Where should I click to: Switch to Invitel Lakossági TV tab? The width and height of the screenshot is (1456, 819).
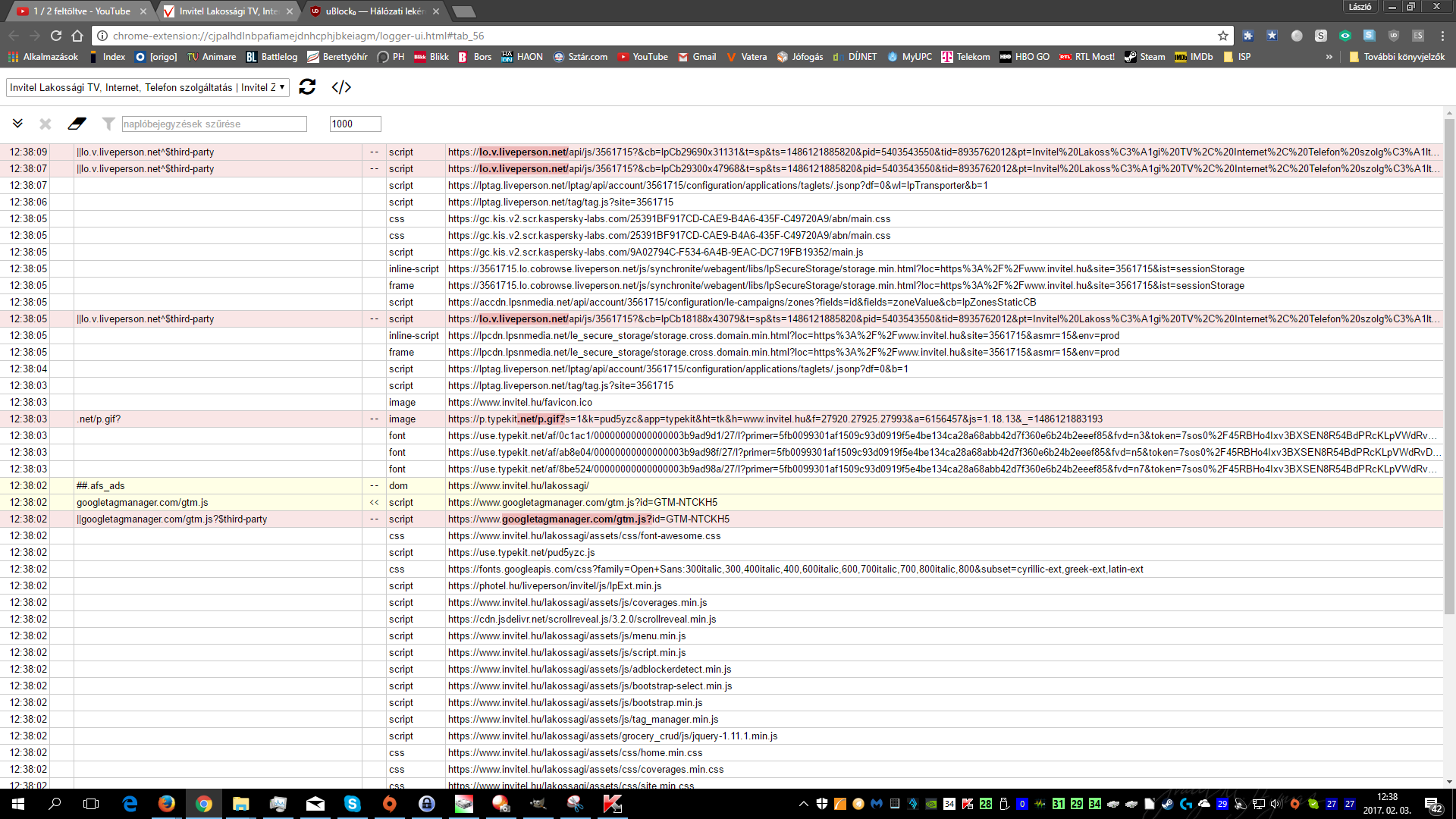[x=226, y=11]
